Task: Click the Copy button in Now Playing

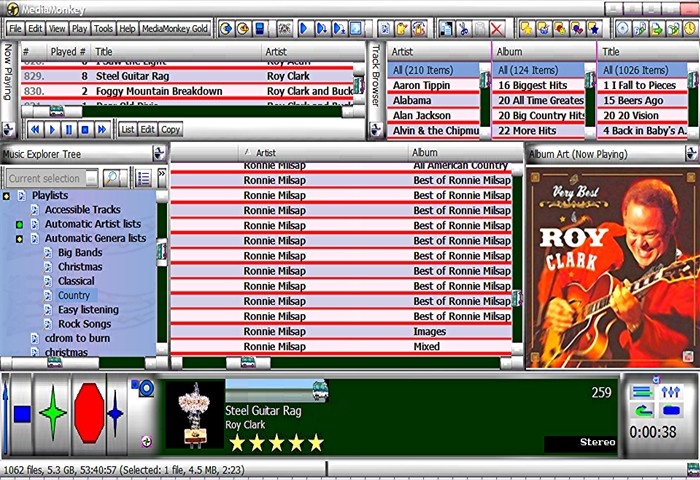Action: pos(171,129)
